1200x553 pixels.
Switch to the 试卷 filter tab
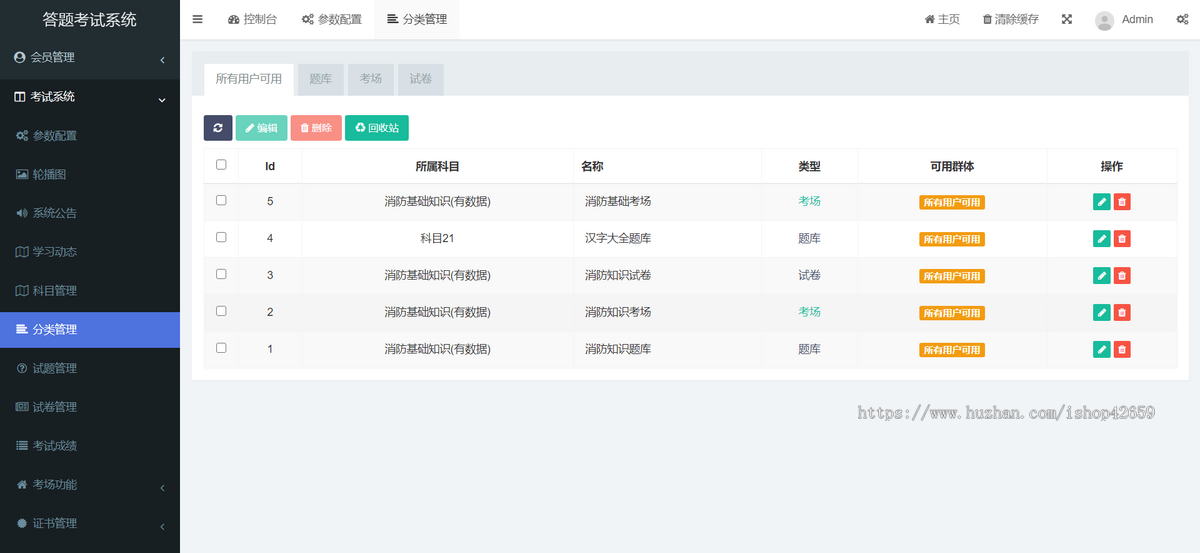click(x=421, y=79)
